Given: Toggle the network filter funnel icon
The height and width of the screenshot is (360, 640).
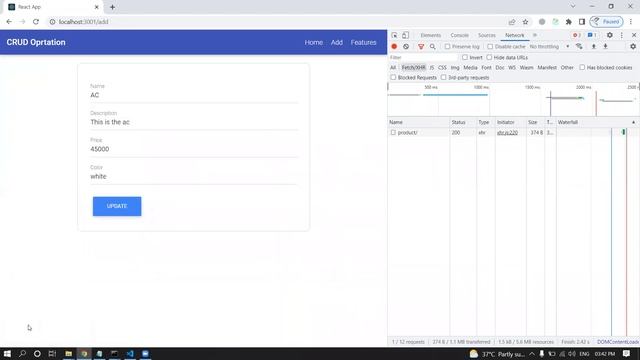Looking at the screenshot, I should (421, 47).
